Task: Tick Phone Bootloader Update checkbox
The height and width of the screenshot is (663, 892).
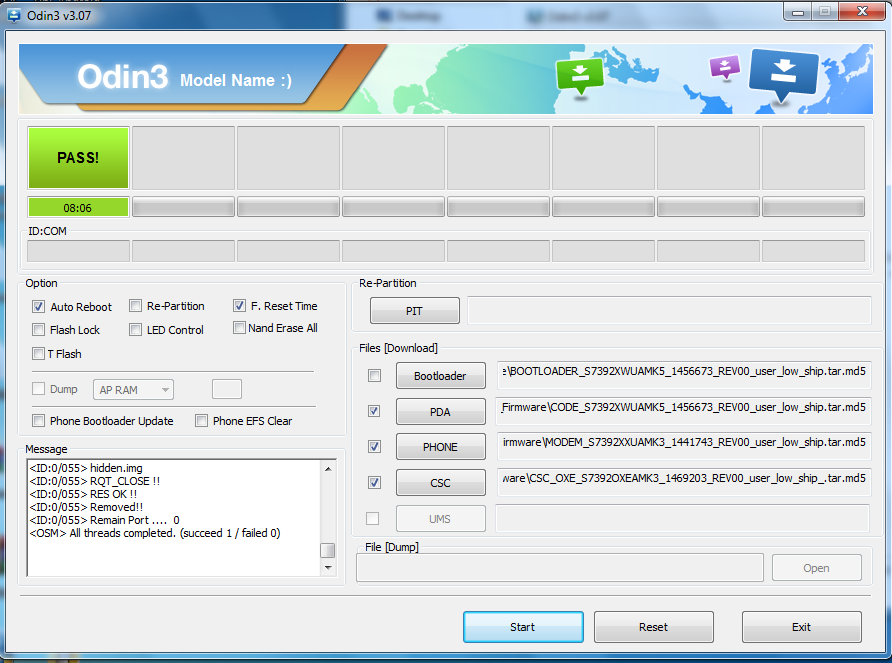Action: point(38,421)
